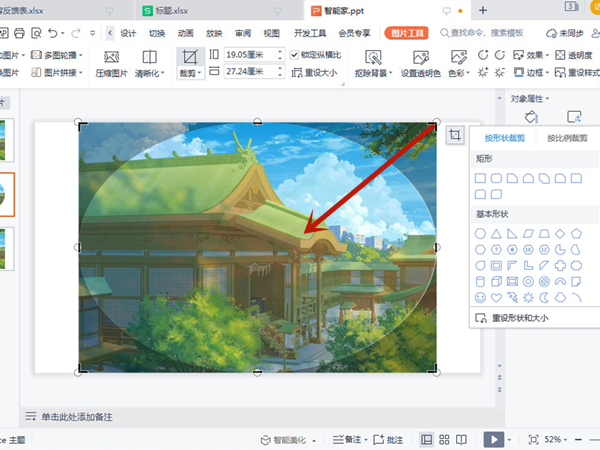Image resolution: width=600 pixels, height=450 pixels.
Task: Switch to reading view in status bar
Action: click(x=460, y=439)
